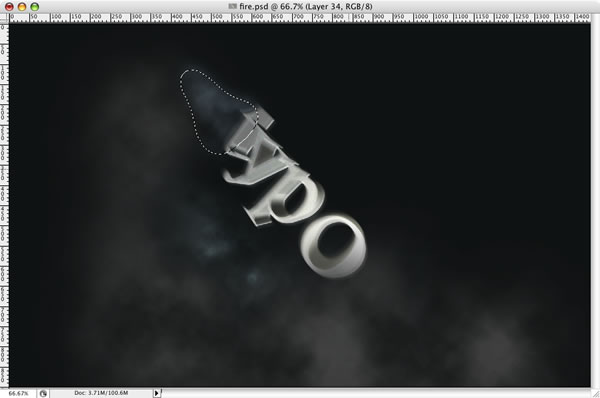This screenshot has height=398, width=600.
Task: Open the status bar file info icon
Action: 43,393
